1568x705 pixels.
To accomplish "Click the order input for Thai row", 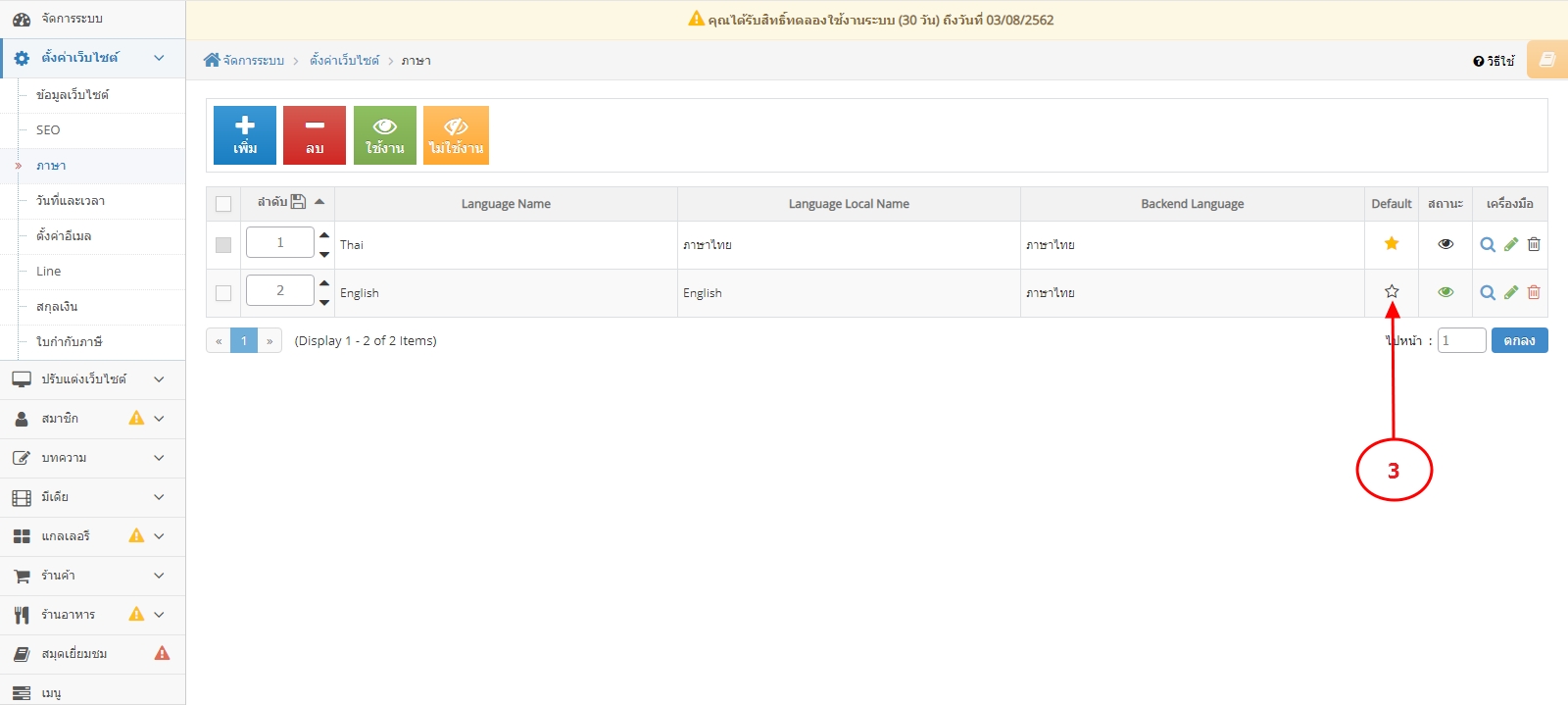I will (280, 242).
